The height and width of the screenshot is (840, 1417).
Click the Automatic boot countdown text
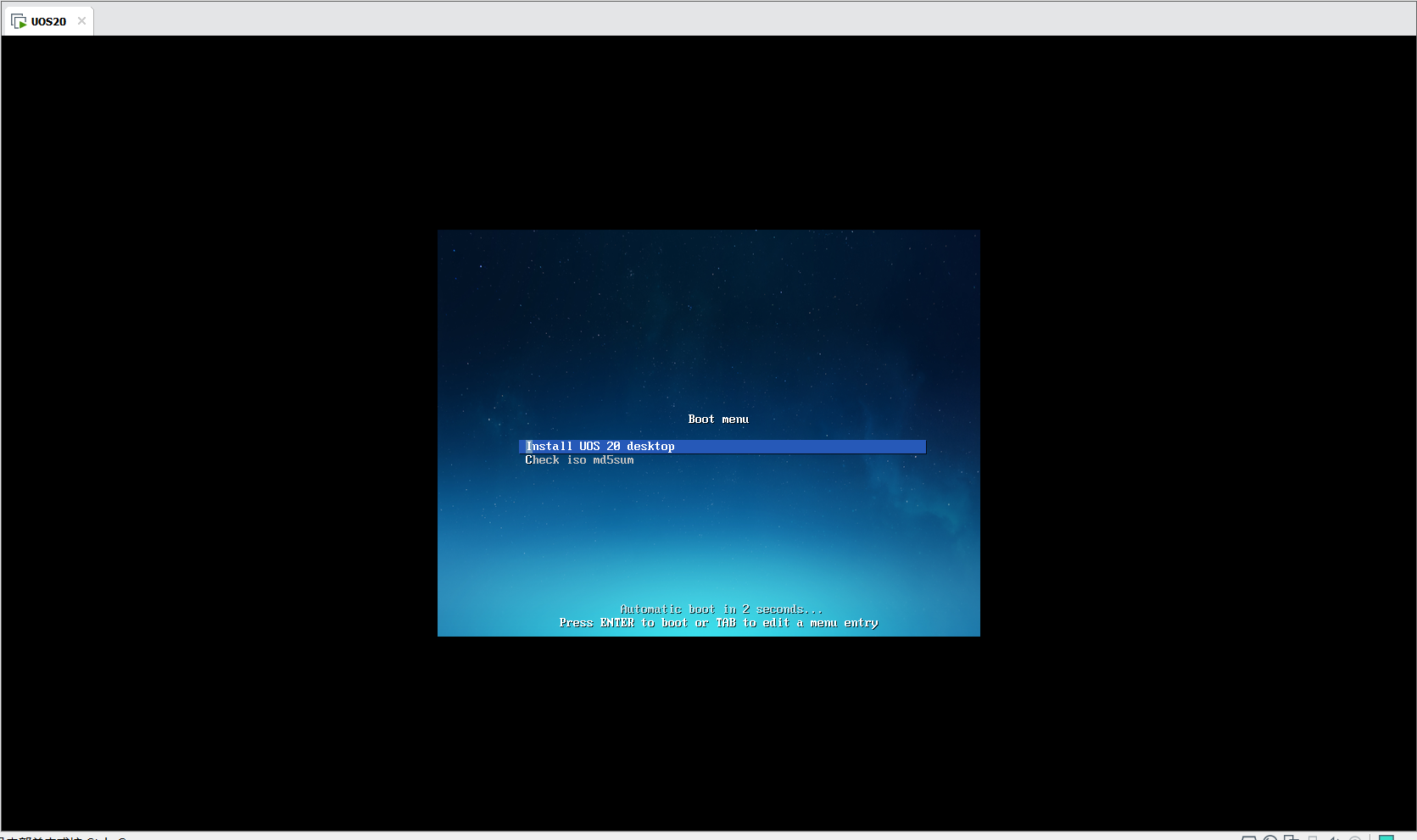[x=721, y=609]
